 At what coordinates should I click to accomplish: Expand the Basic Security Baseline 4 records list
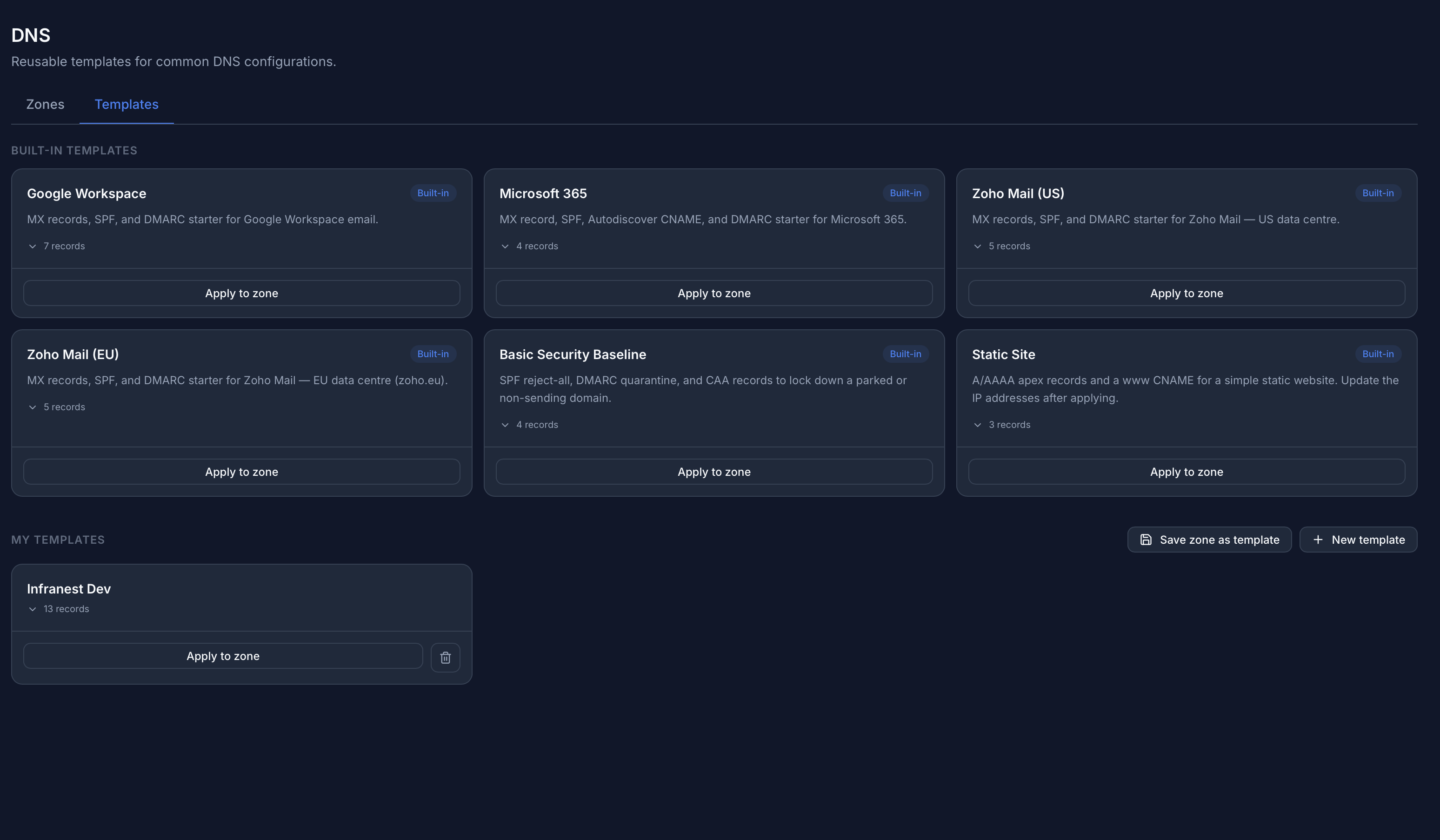[528, 425]
